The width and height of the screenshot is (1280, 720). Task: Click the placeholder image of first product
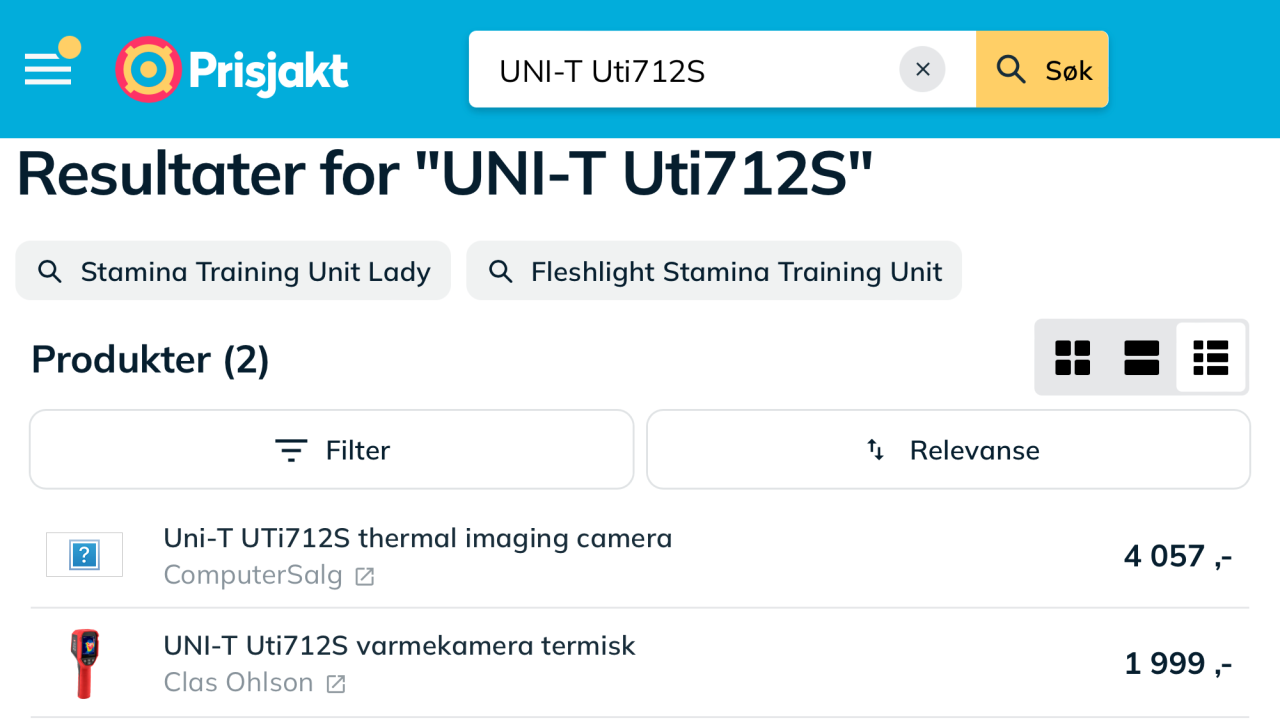[84, 555]
